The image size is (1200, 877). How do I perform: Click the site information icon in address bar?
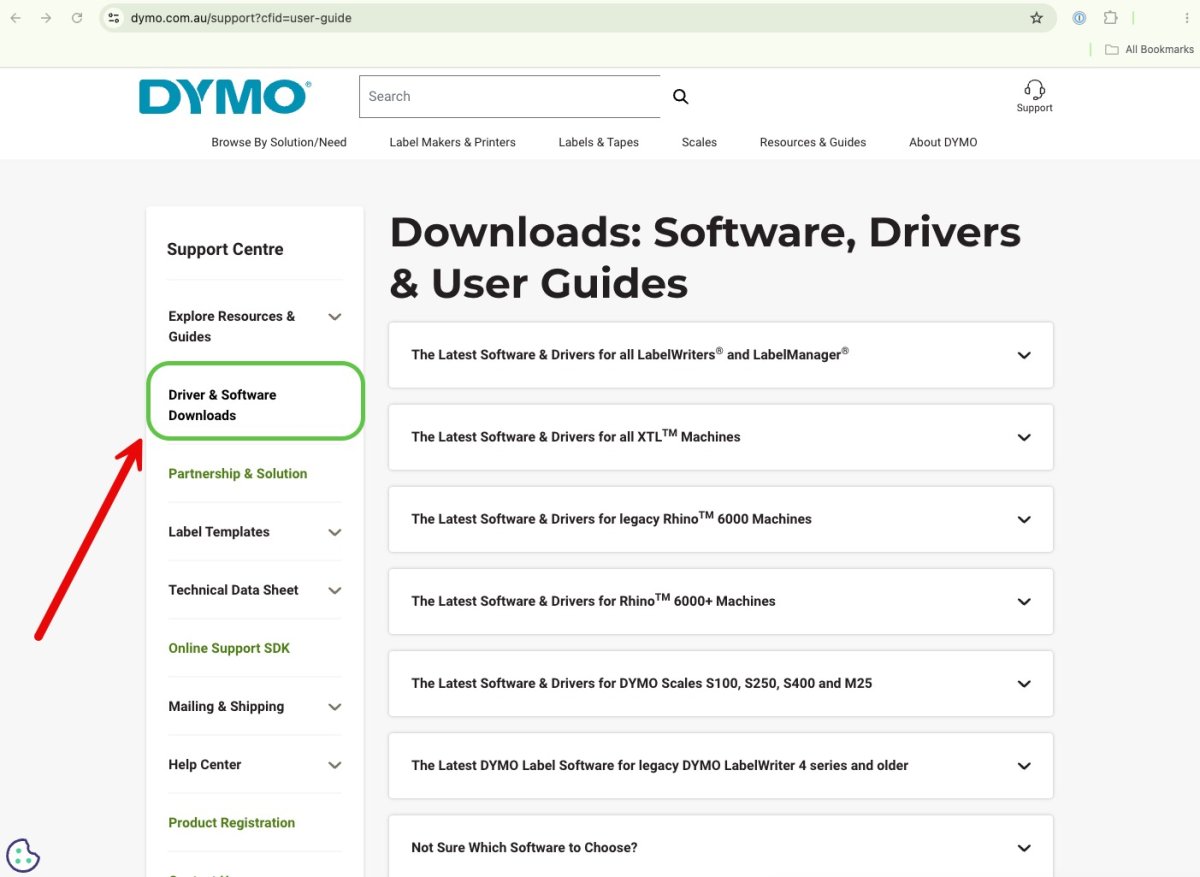(113, 18)
